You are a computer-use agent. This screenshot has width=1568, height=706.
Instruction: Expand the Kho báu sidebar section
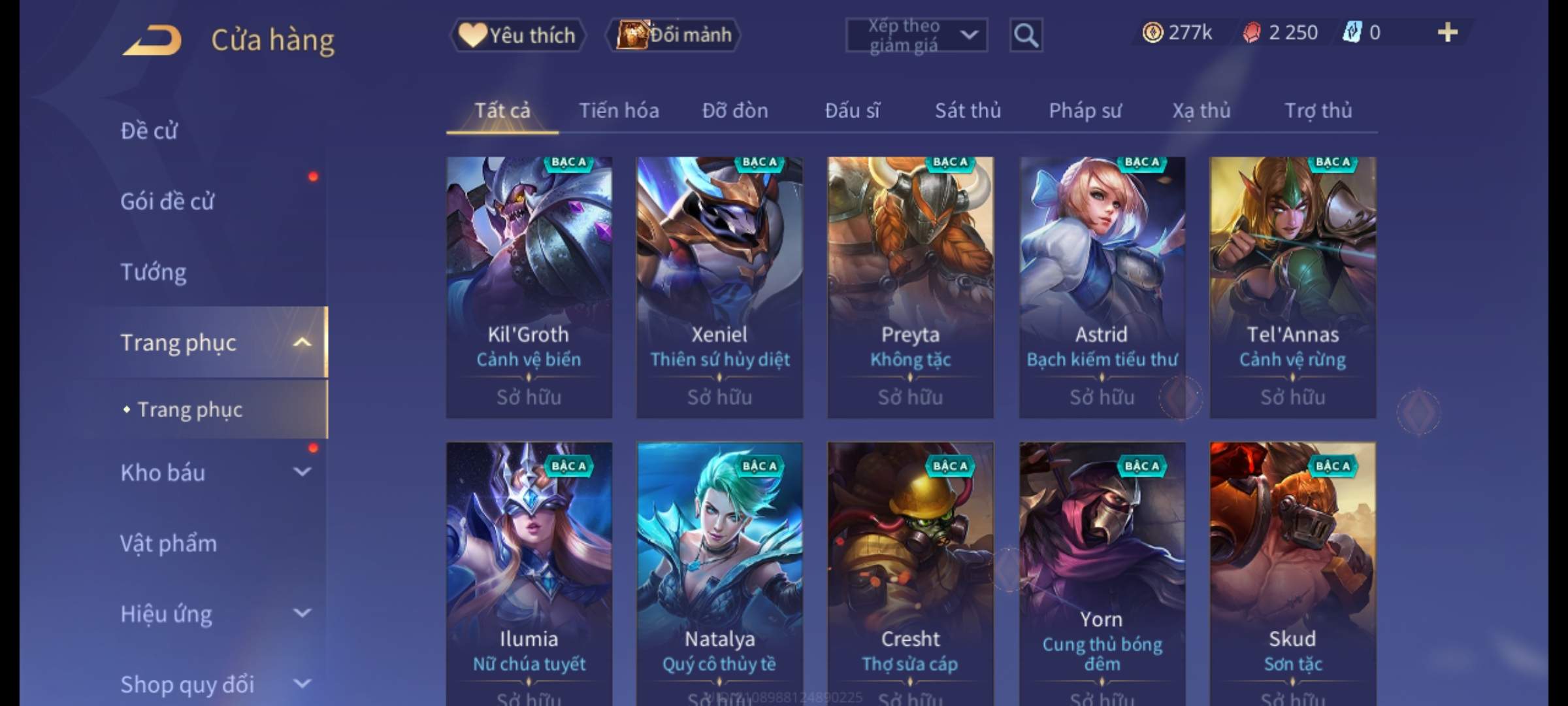302,471
